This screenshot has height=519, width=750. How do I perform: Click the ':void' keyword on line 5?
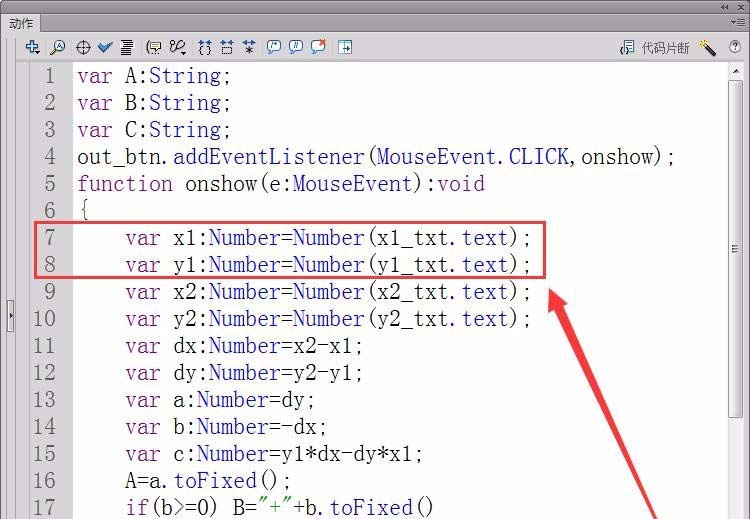pyautogui.click(x=455, y=184)
